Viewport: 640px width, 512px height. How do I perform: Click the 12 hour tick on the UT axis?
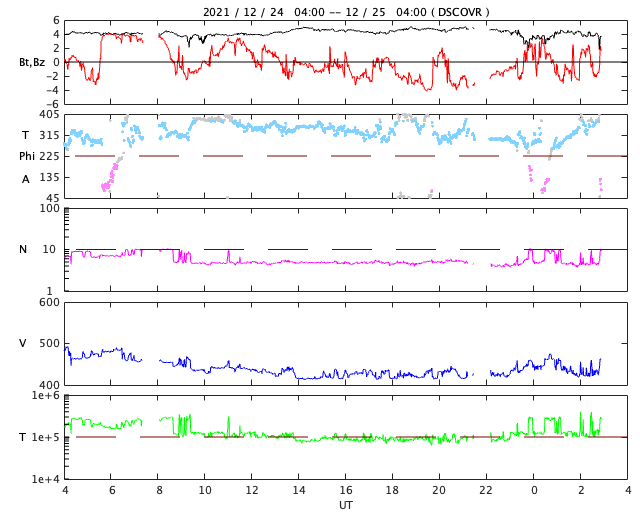tap(252, 490)
